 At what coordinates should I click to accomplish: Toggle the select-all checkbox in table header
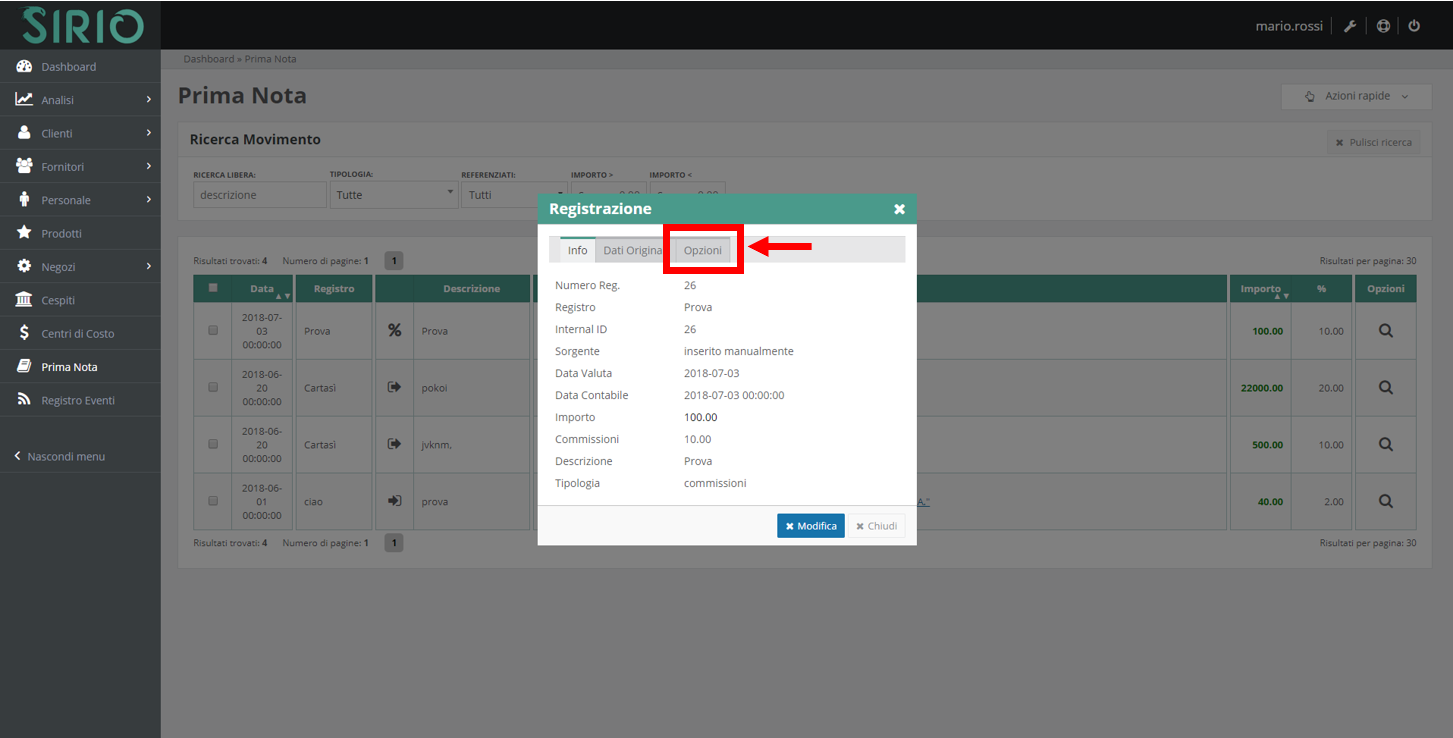click(x=213, y=288)
